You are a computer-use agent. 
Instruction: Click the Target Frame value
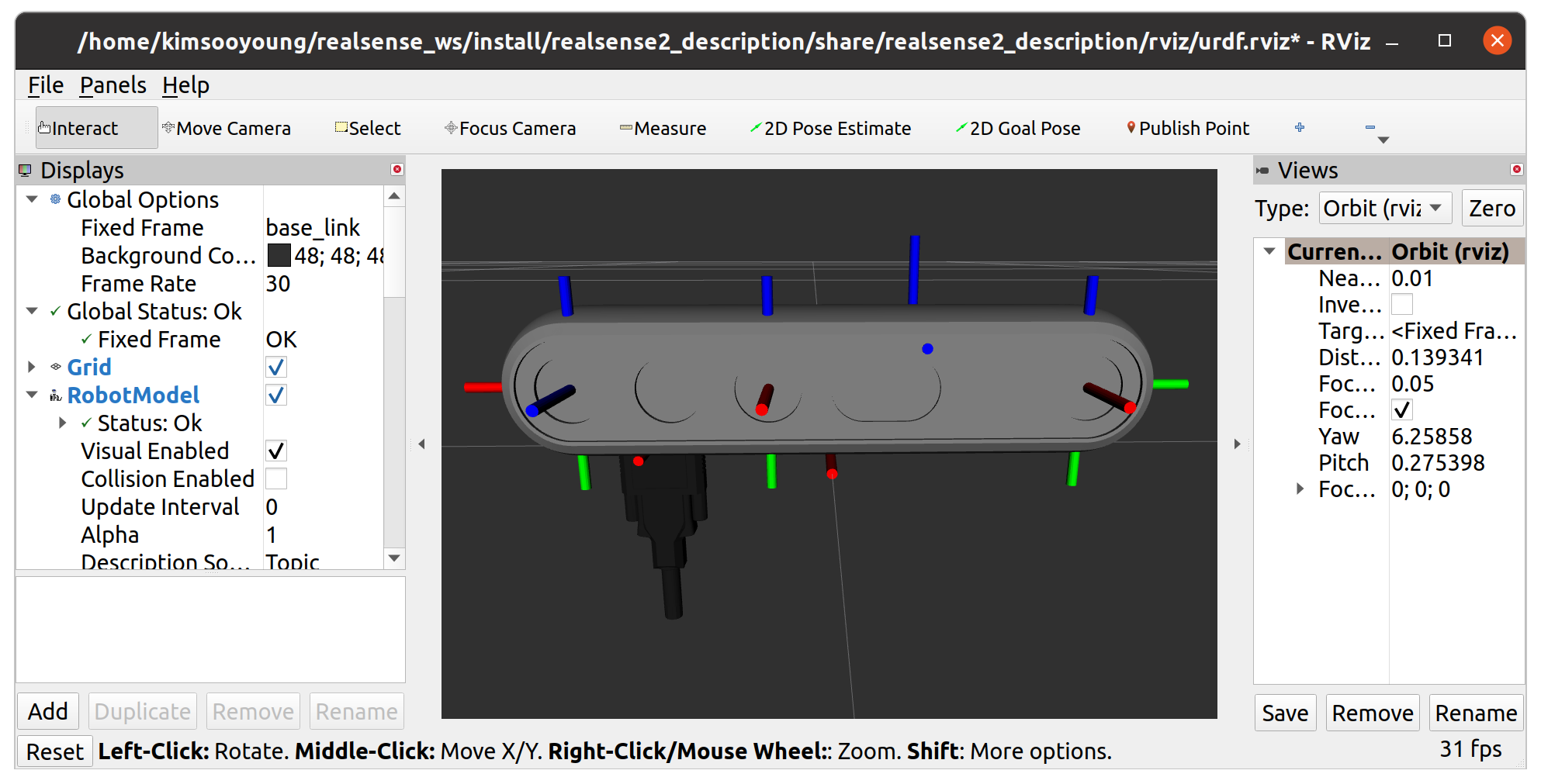[x=1453, y=330]
